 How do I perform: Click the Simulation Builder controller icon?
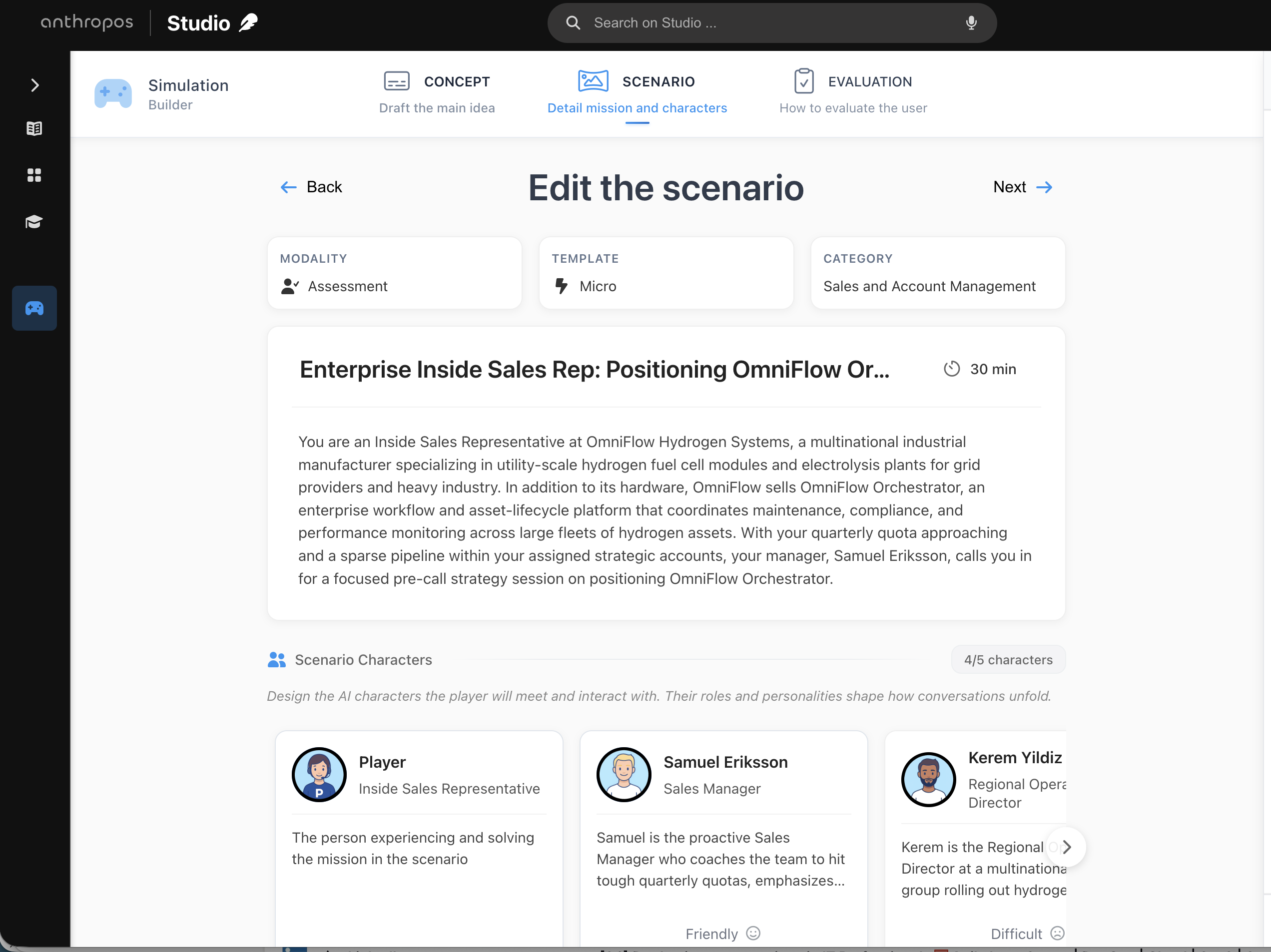click(x=113, y=93)
